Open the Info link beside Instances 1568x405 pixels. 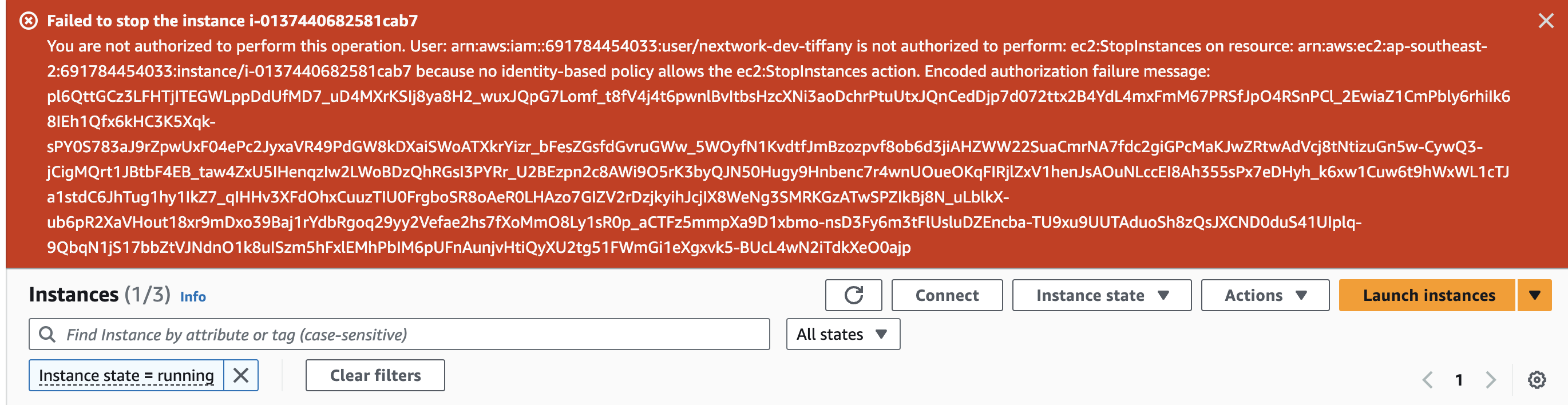(193, 297)
